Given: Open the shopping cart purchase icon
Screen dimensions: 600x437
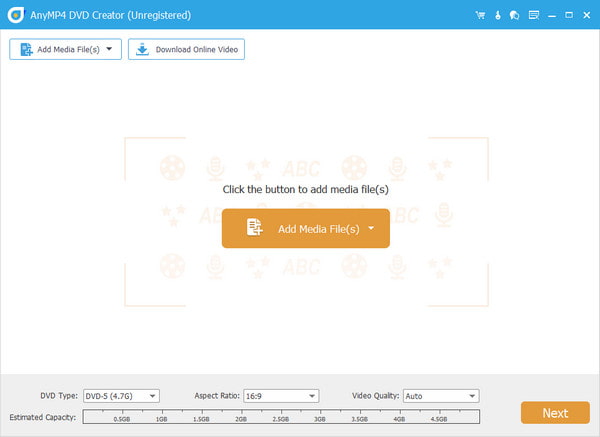Looking at the screenshot, I should tap(480, 15).
